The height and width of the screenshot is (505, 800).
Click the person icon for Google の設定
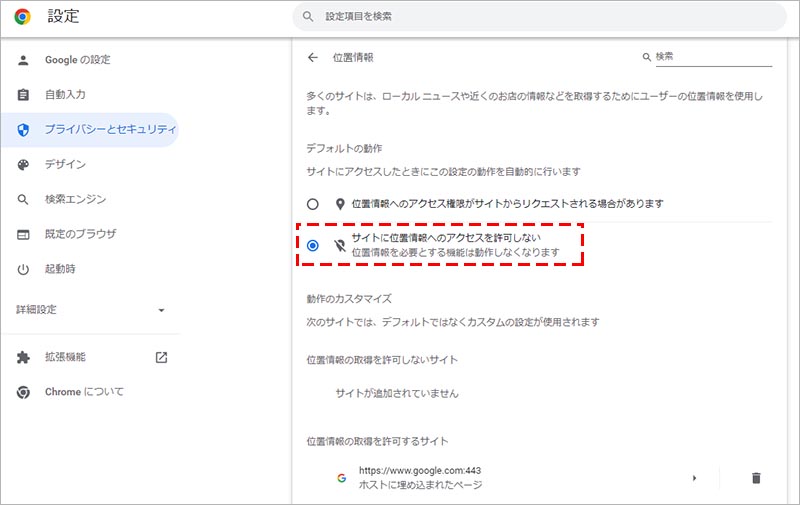point(24,60)
